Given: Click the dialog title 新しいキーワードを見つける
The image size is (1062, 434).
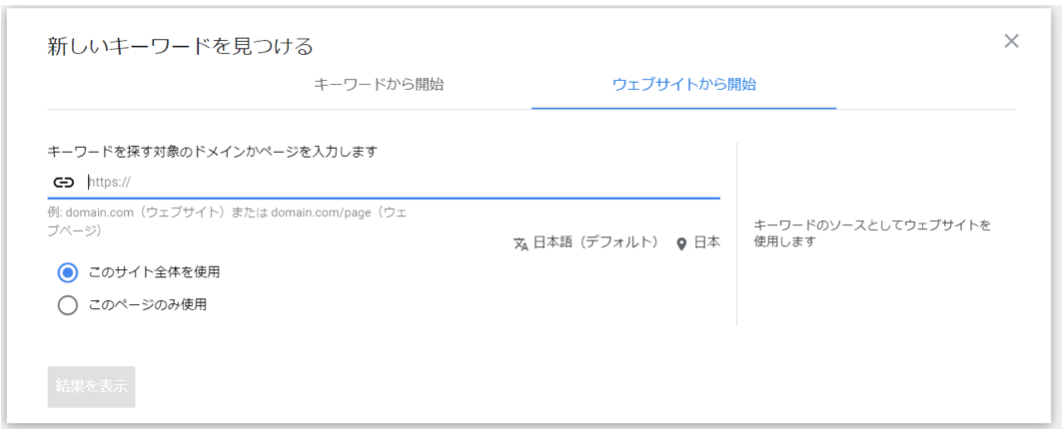Looking at the screenshot, I should [x=181, y=47].
